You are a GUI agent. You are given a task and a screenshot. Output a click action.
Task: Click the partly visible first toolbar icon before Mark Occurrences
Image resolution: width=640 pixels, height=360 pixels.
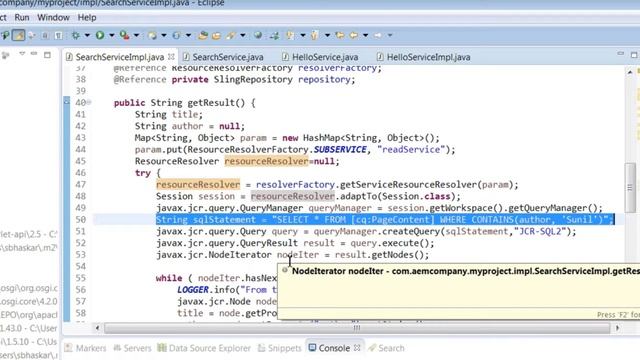[x=5, y=36]
